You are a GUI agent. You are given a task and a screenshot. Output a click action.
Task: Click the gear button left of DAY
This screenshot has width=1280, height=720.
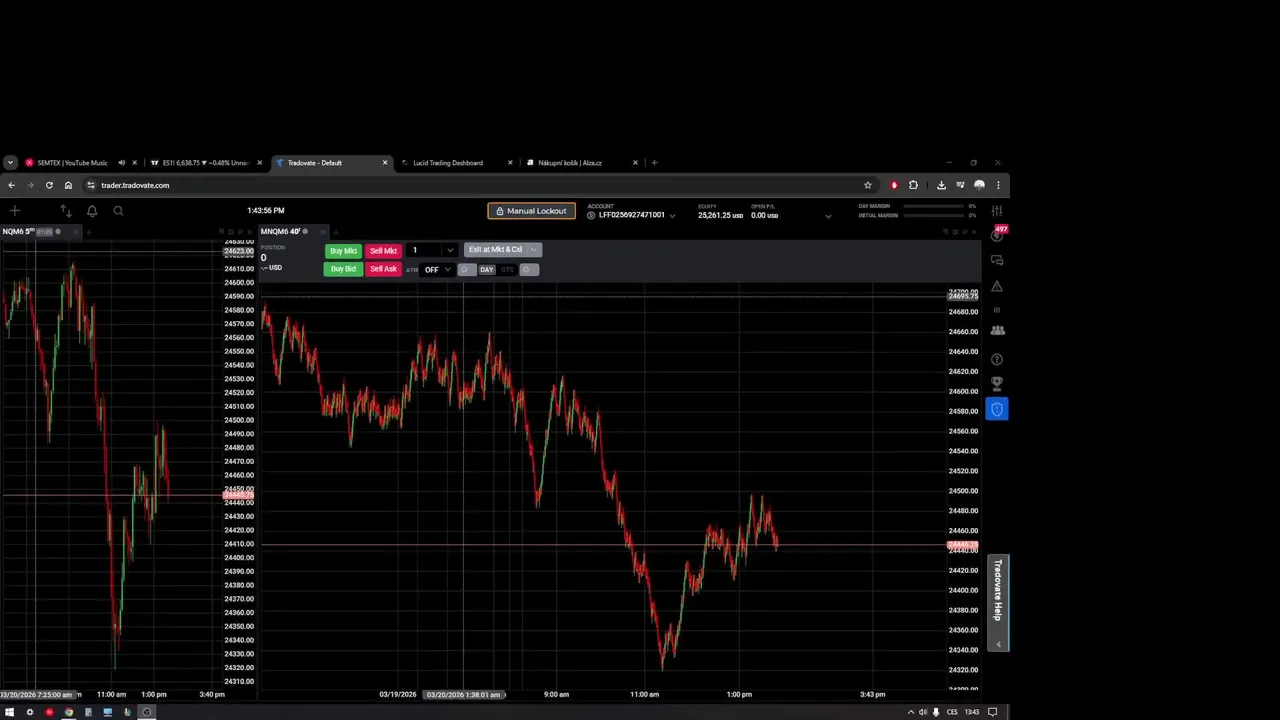point(465,270)
